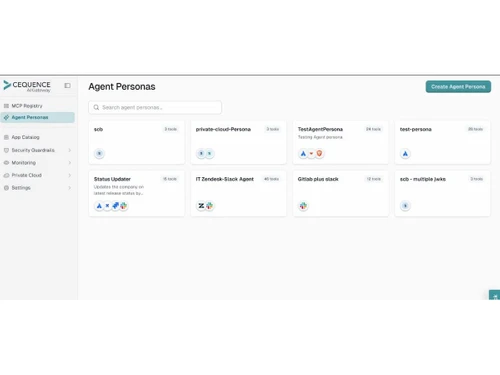Click the Monitoring eye icon
This screenshot has height=375, width=500.
[x=6, y=163]
